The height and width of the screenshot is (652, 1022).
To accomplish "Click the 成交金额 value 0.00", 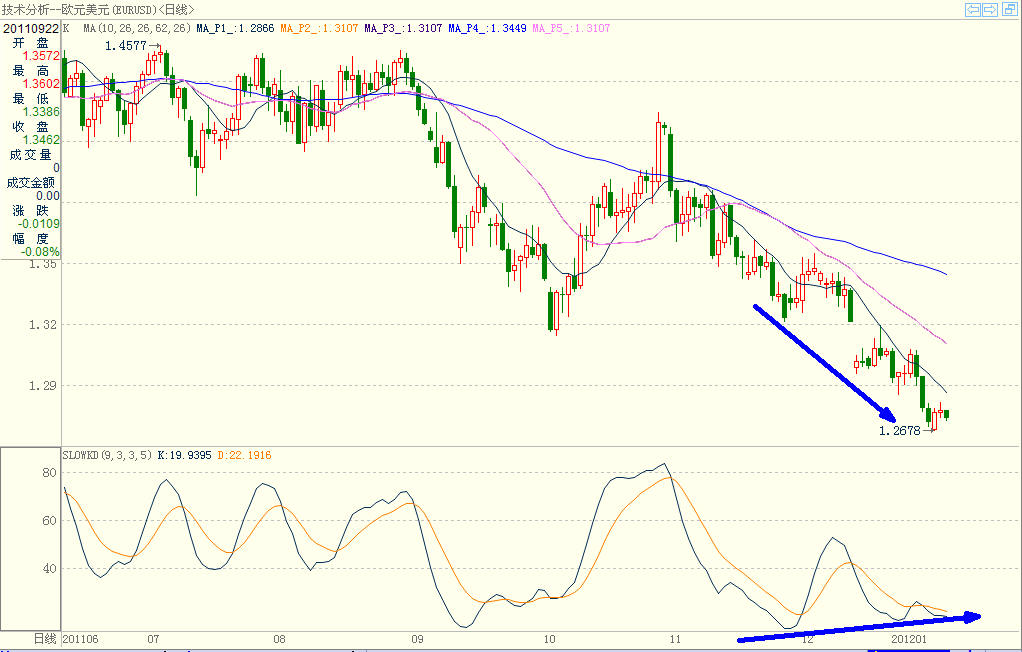I will point(48,196).
